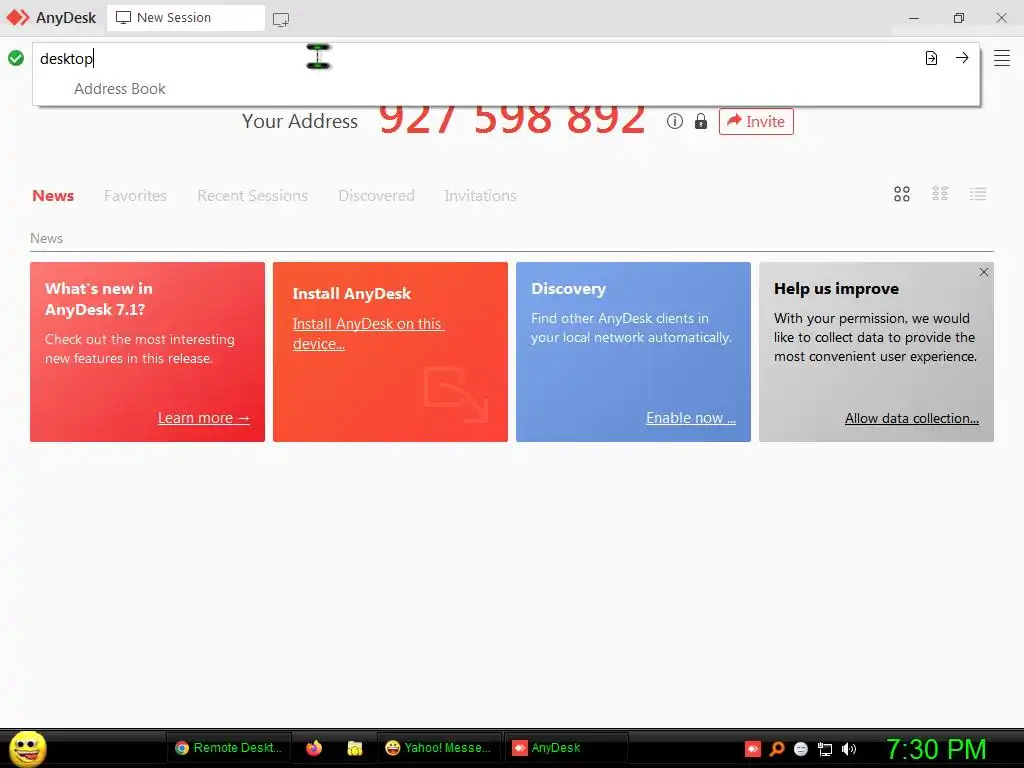
Task: Click the AnyDesk tray icon
Action: pyautogui.click(x=753, y=749)
